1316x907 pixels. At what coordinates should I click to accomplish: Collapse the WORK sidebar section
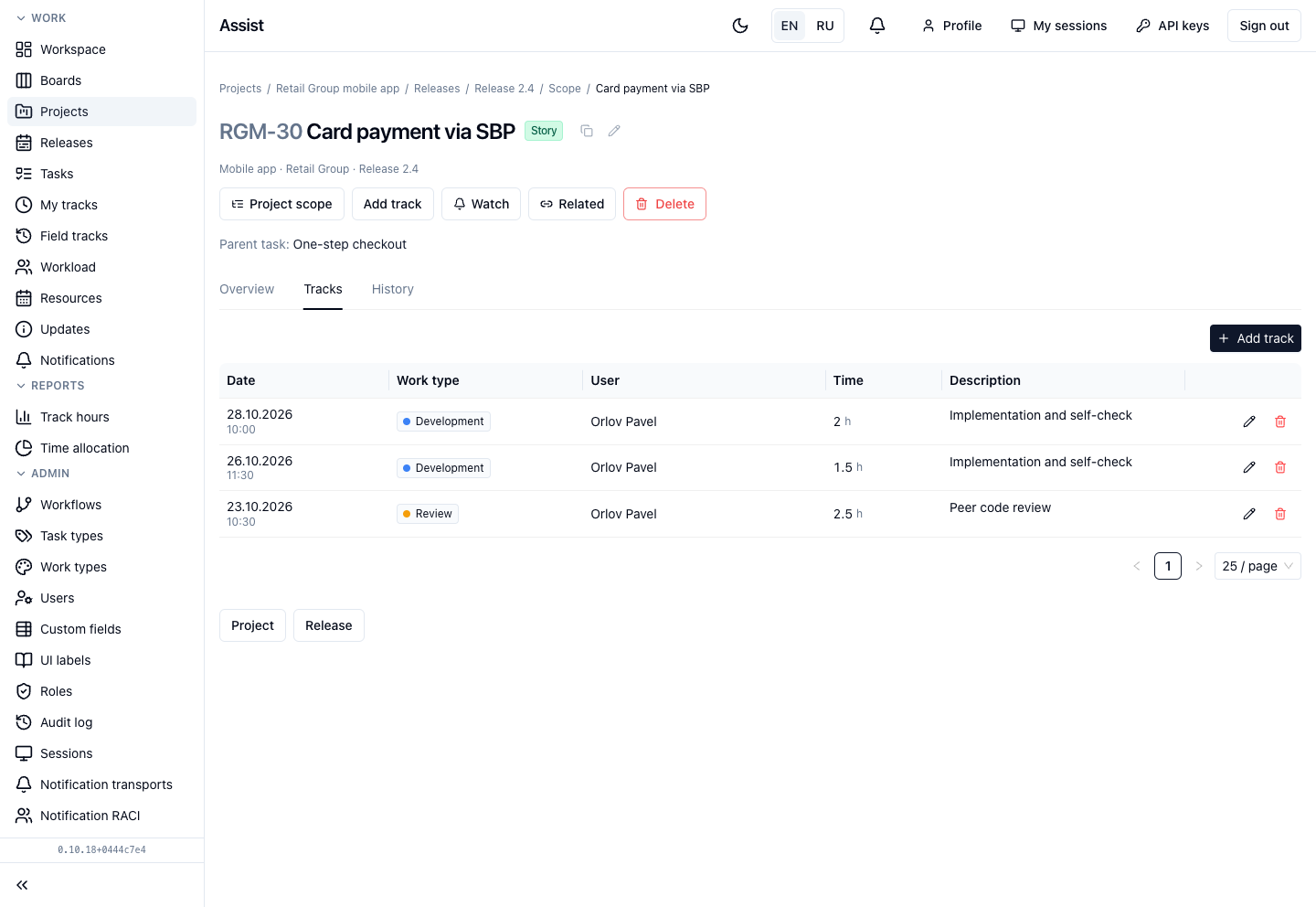41,18
